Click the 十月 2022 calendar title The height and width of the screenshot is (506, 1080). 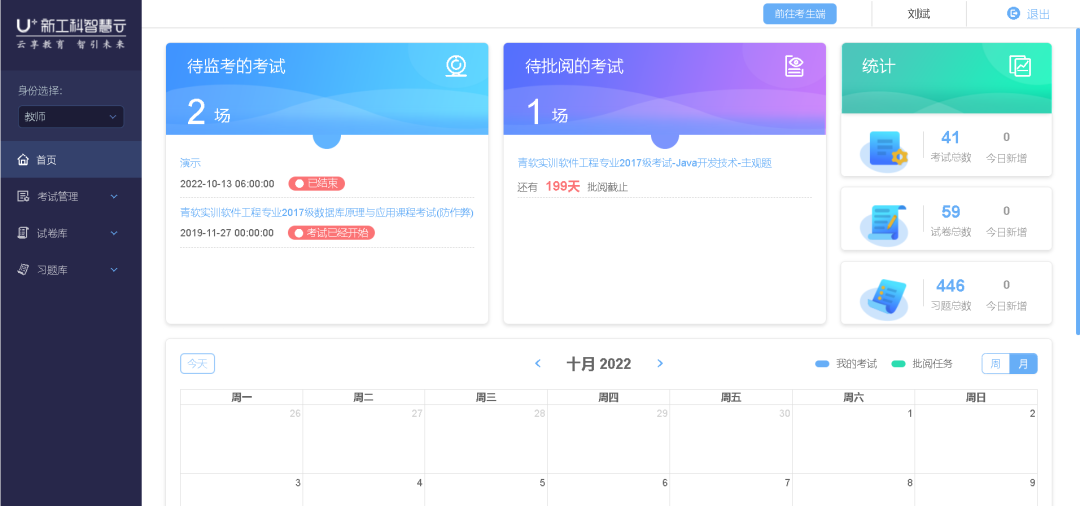599,363
